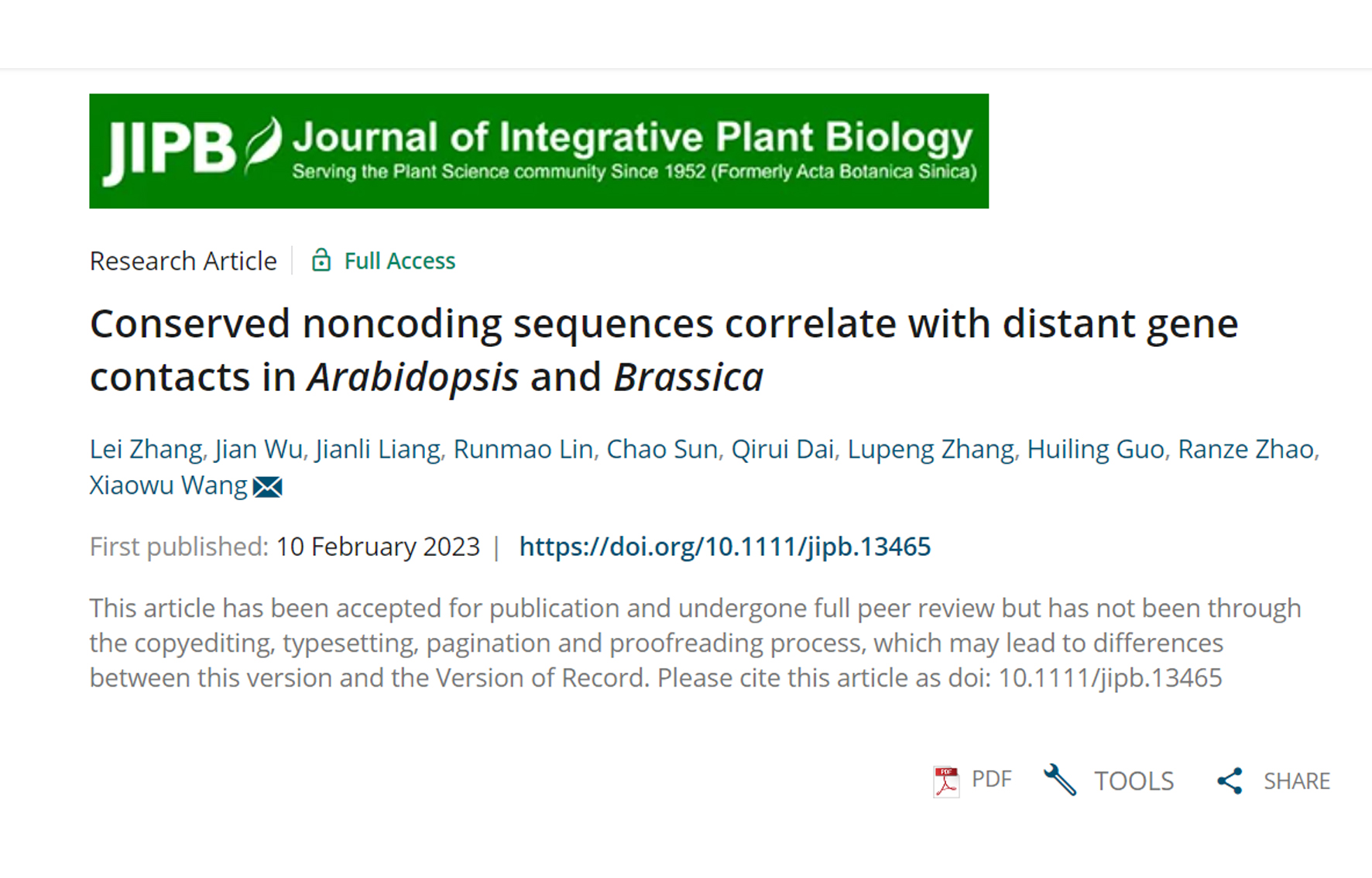The image size is (1372, 878).
Task: Open Chao Sun author details
Action: [x=661, y=449]
